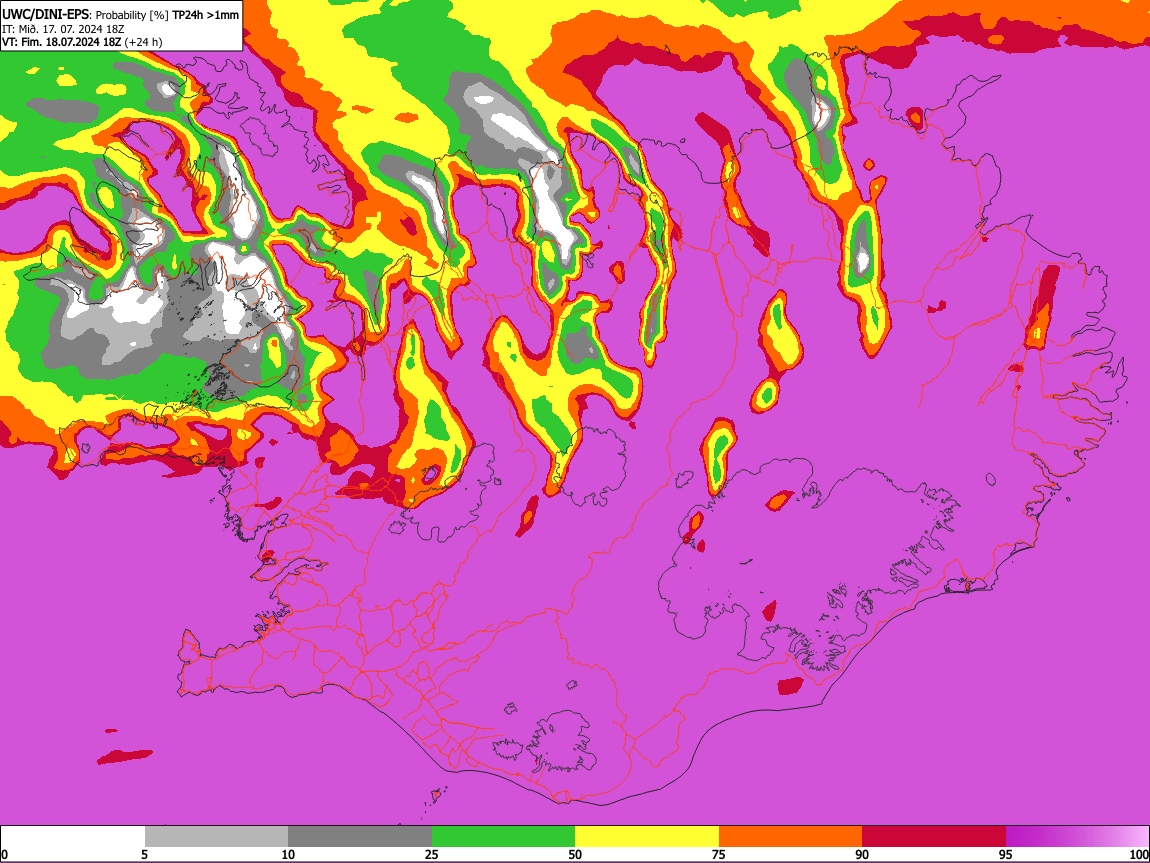Click the 'UWC/DINI-EPS' title text

point(46,15)
